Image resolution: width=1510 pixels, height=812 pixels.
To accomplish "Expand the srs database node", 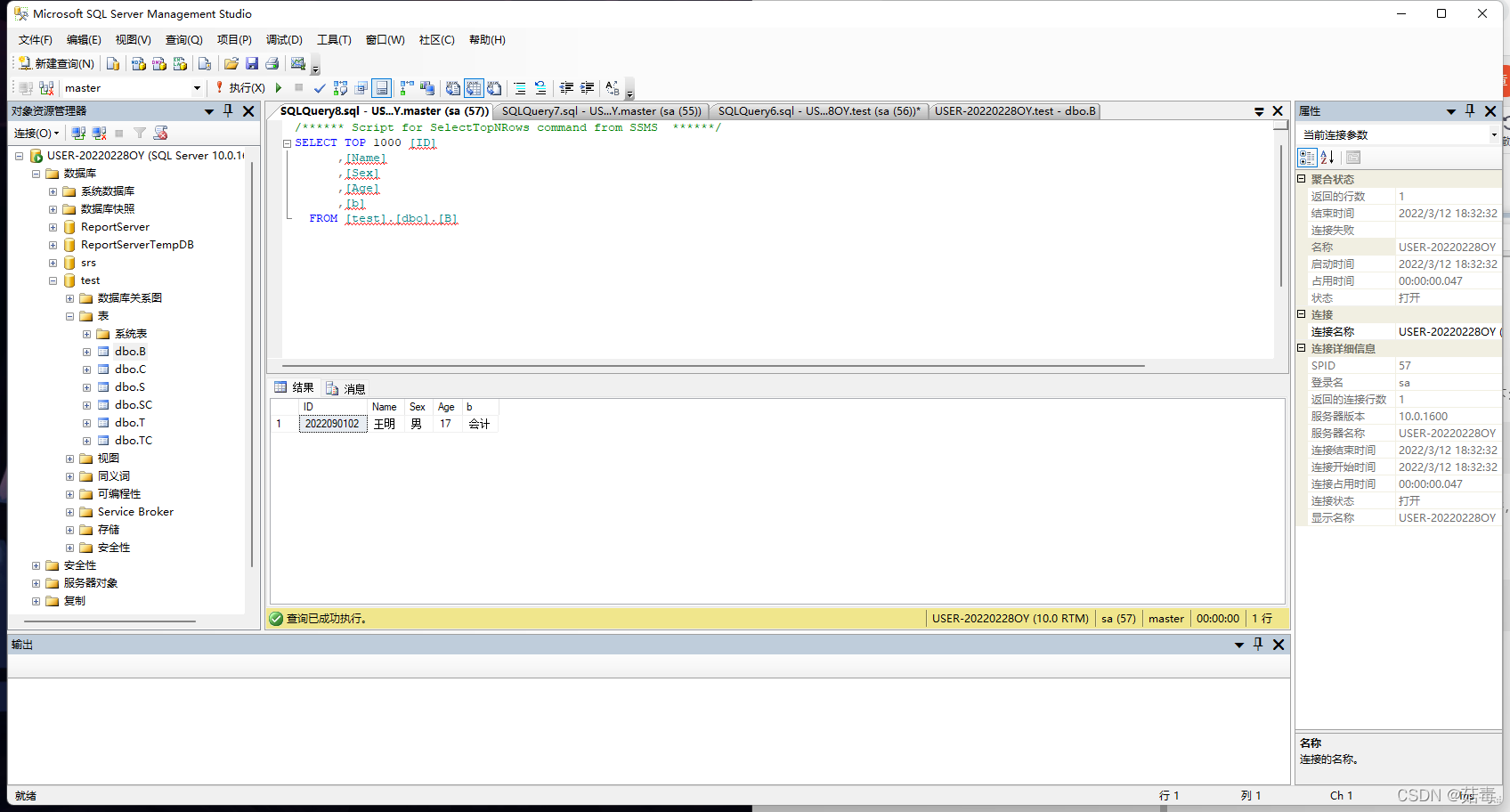I will click(53, 263).
